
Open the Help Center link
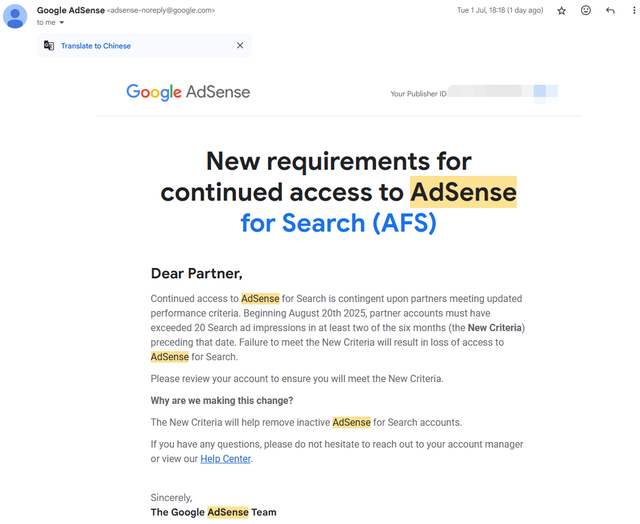point(225,459)
